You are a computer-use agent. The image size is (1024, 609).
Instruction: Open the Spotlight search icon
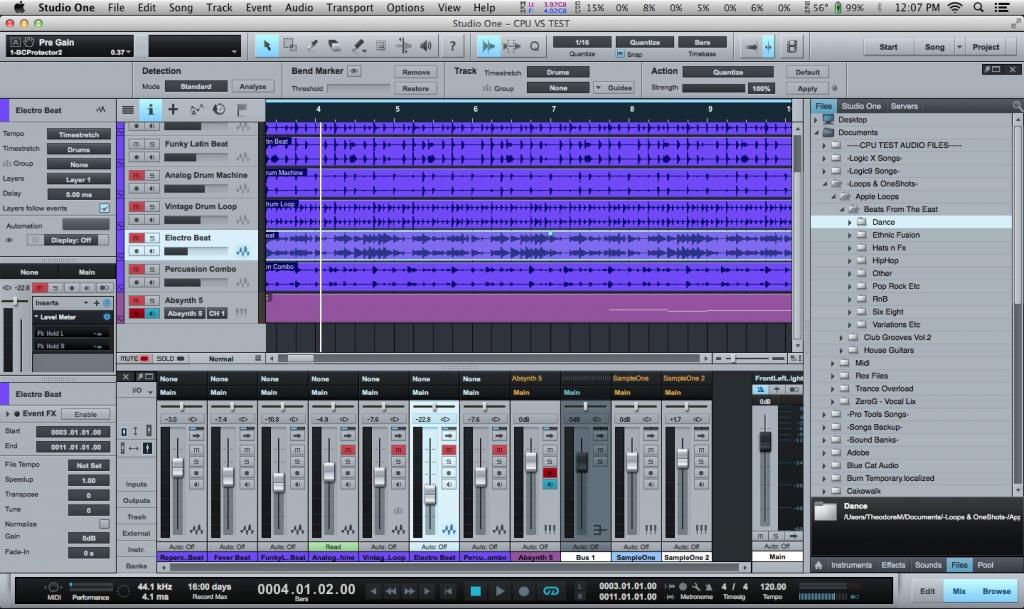pos(978,8)
